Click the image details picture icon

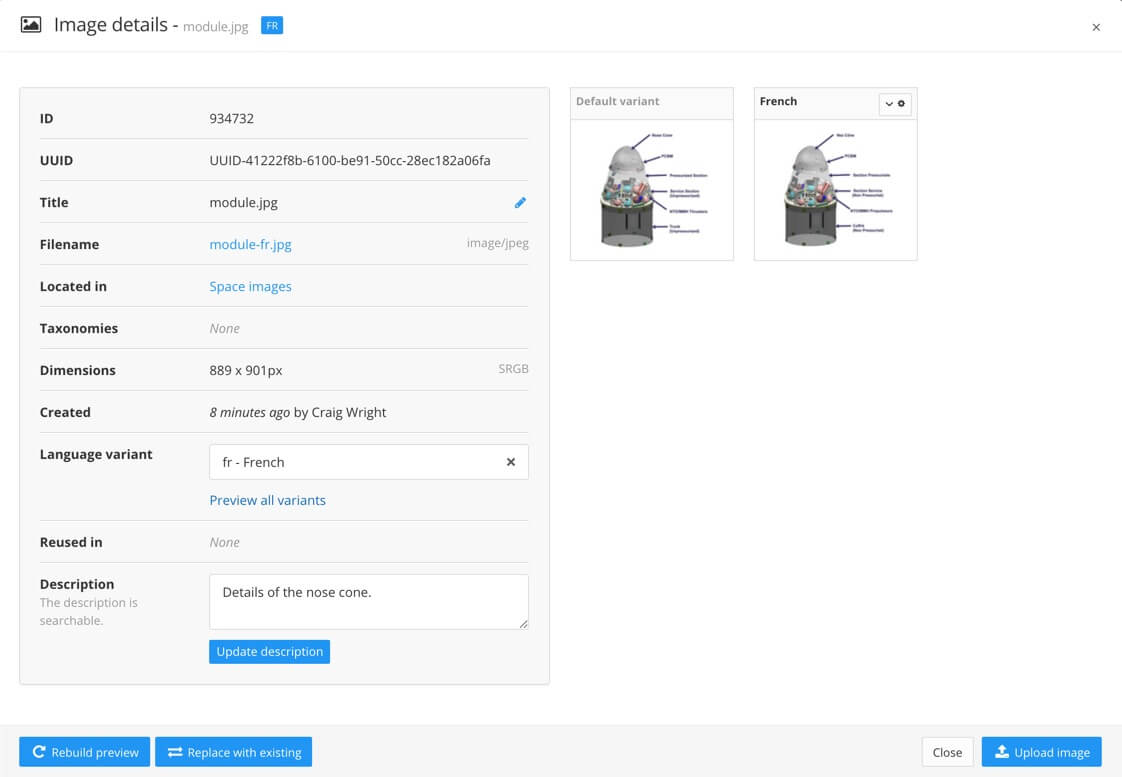[x=31, y=24]
